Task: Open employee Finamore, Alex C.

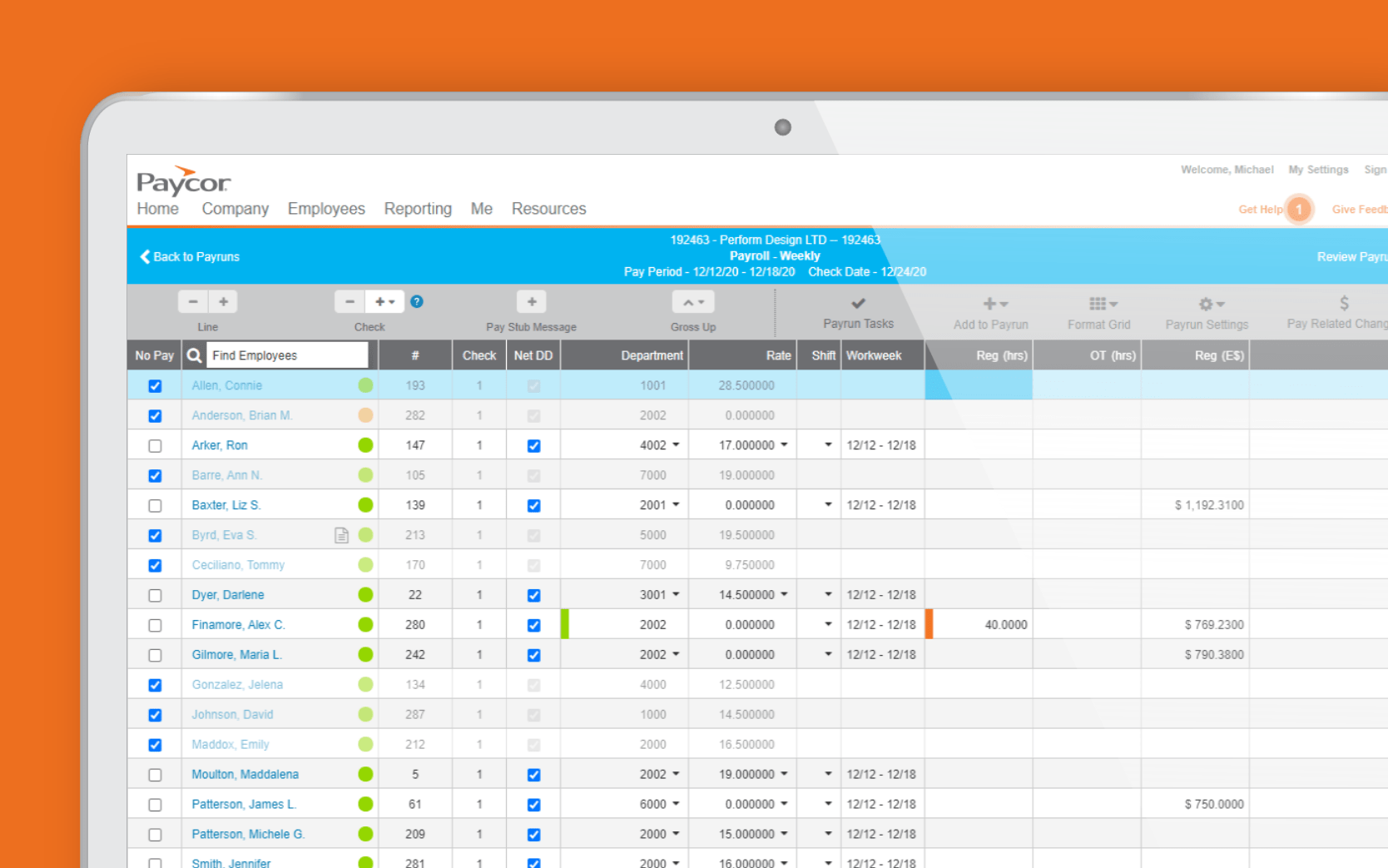Action: pos(238,625)
